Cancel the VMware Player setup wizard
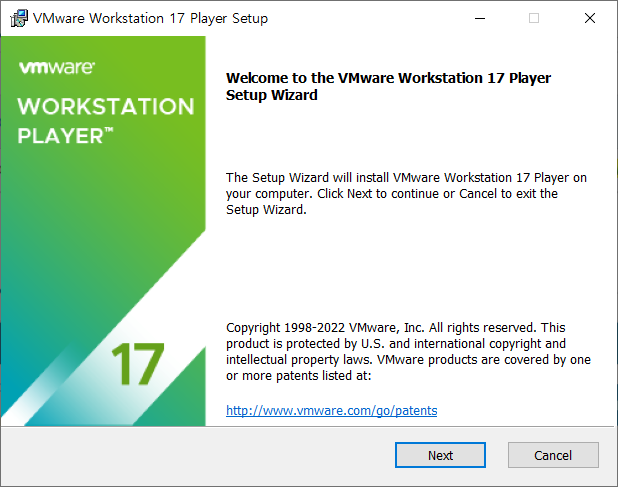The width and height of the screenshot is (618, 487). point(553,455)
